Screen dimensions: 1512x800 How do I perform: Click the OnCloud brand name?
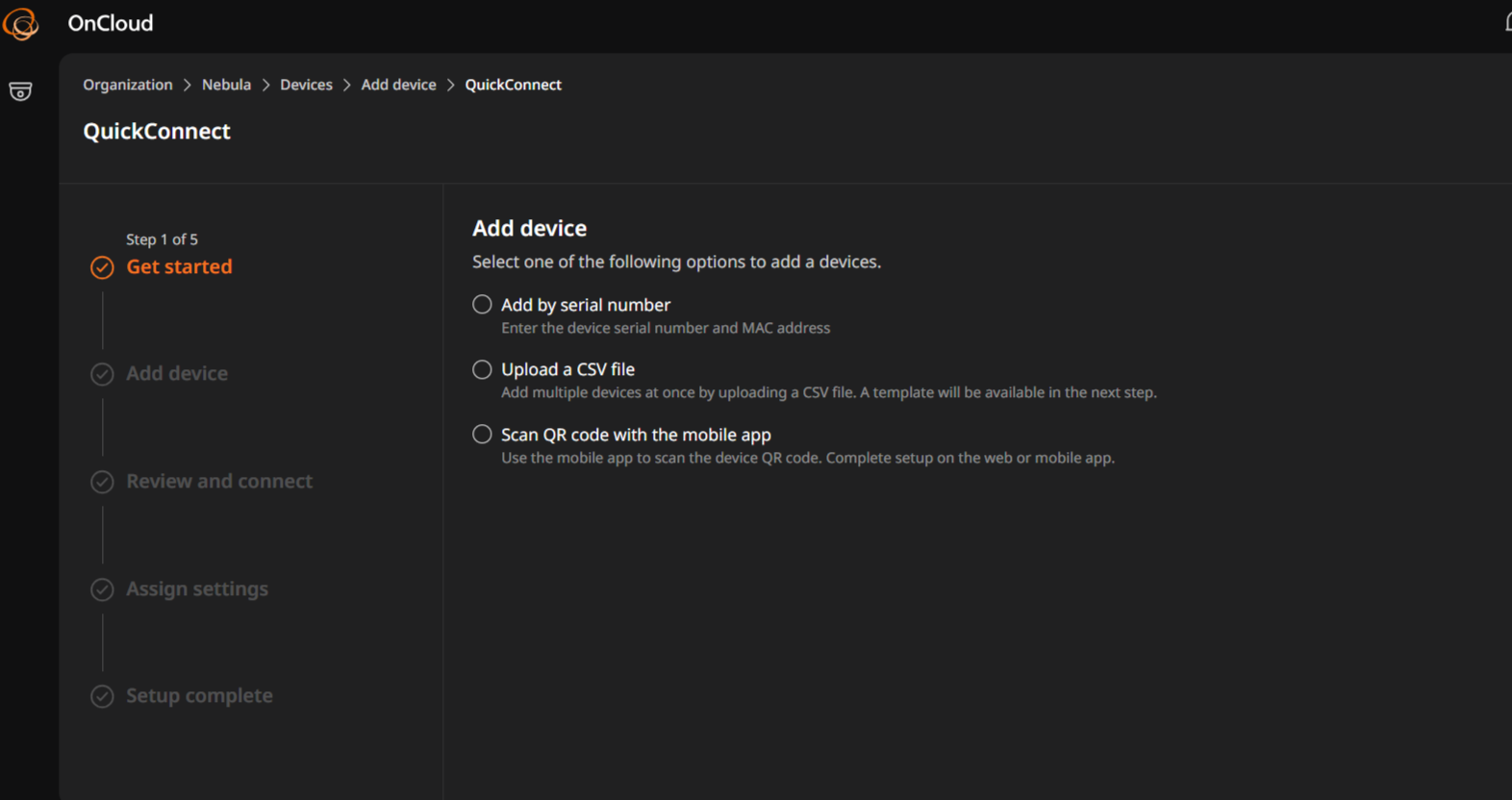[111, 23]
